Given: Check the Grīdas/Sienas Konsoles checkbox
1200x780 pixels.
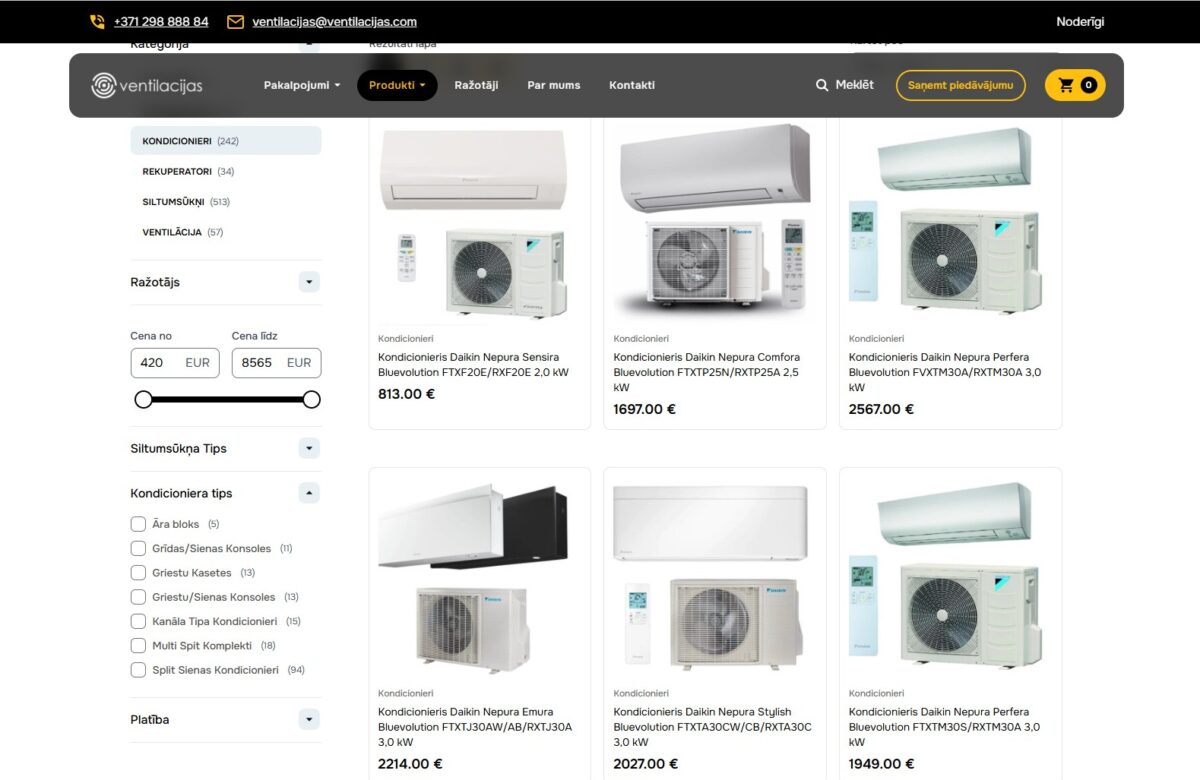Looking at the screenshot, I should [x=138, y=548].
